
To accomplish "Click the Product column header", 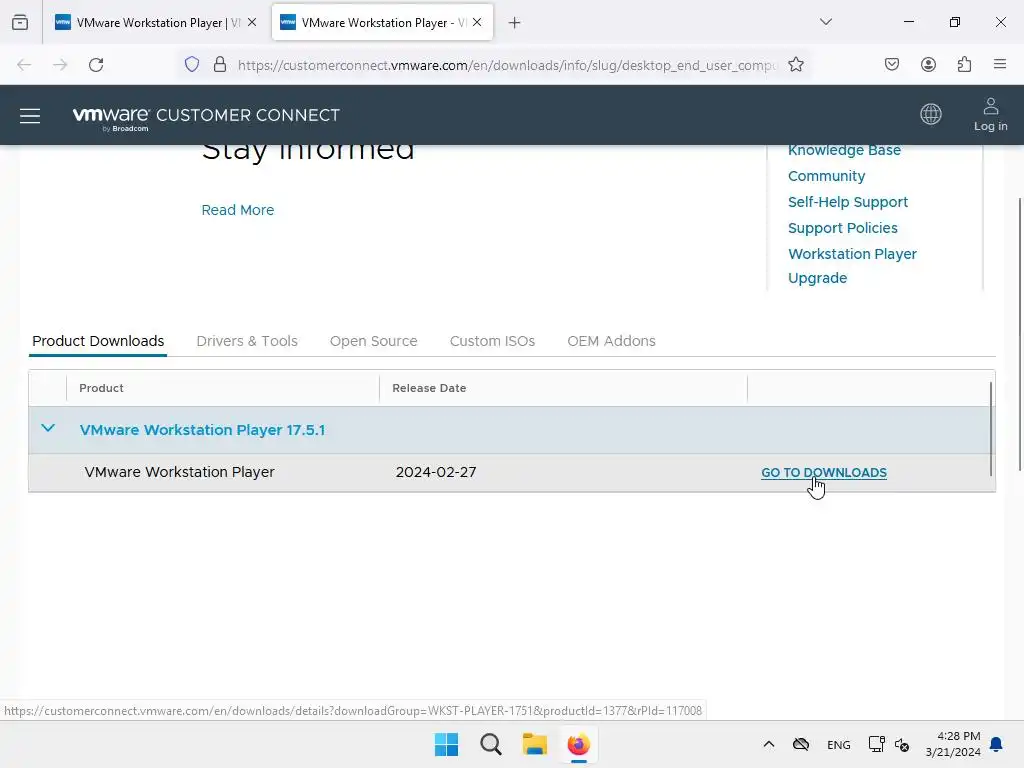I will tap(101, 388).
